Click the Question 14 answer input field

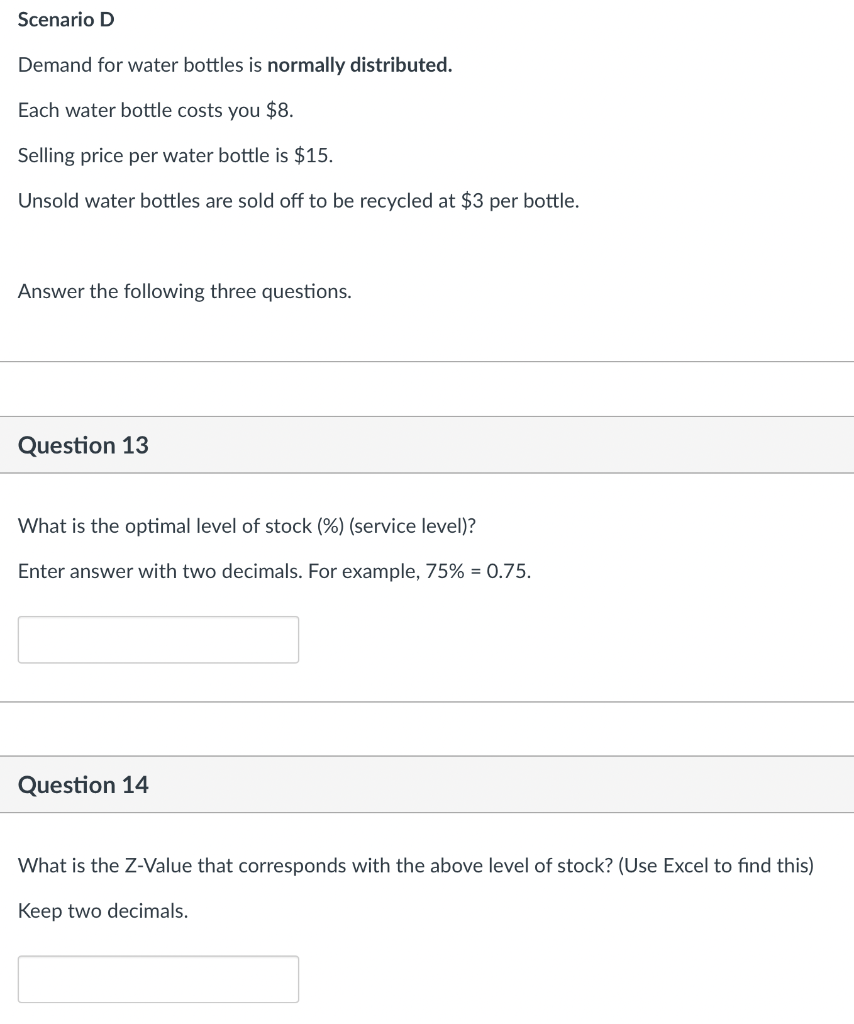click(158, 979)
